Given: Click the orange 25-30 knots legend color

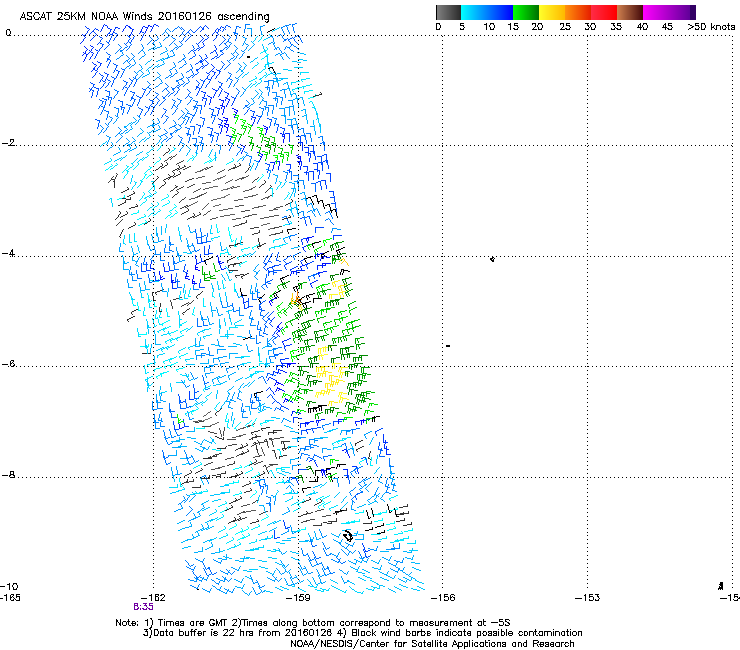Looking at the screenshot, I should point(578,12).
